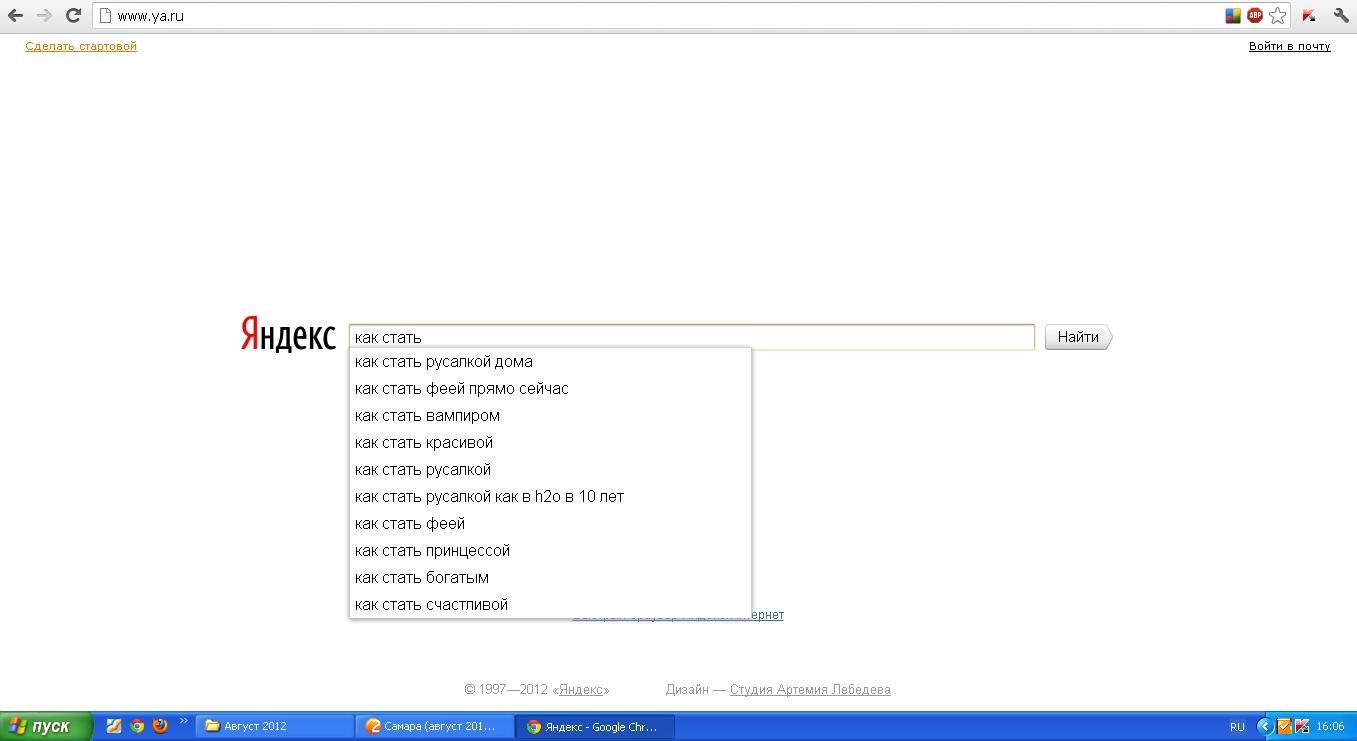Click the "Сделать стартовой" link
The height and width of the screenshot is (741, 1357).
pos(81,46)
